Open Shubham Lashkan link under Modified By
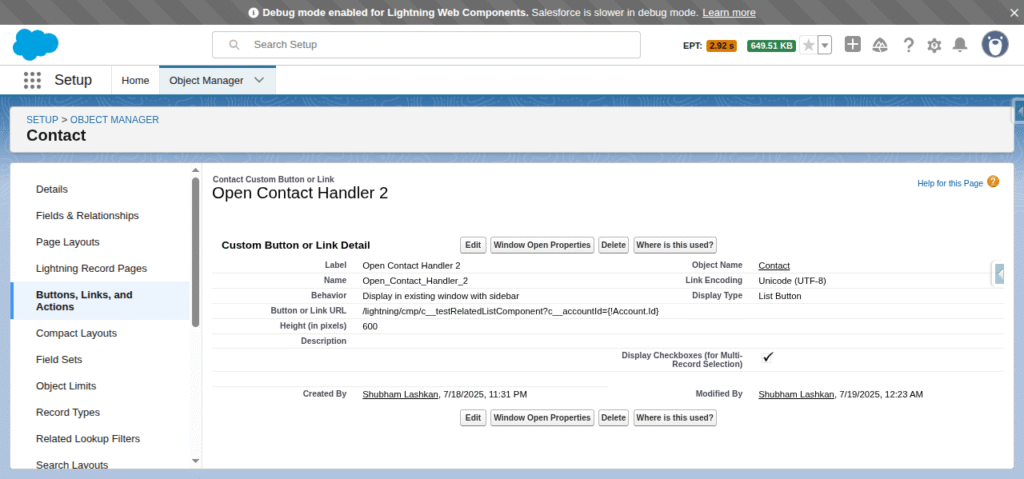1024x479 pixels. click(x=796, y=394)
